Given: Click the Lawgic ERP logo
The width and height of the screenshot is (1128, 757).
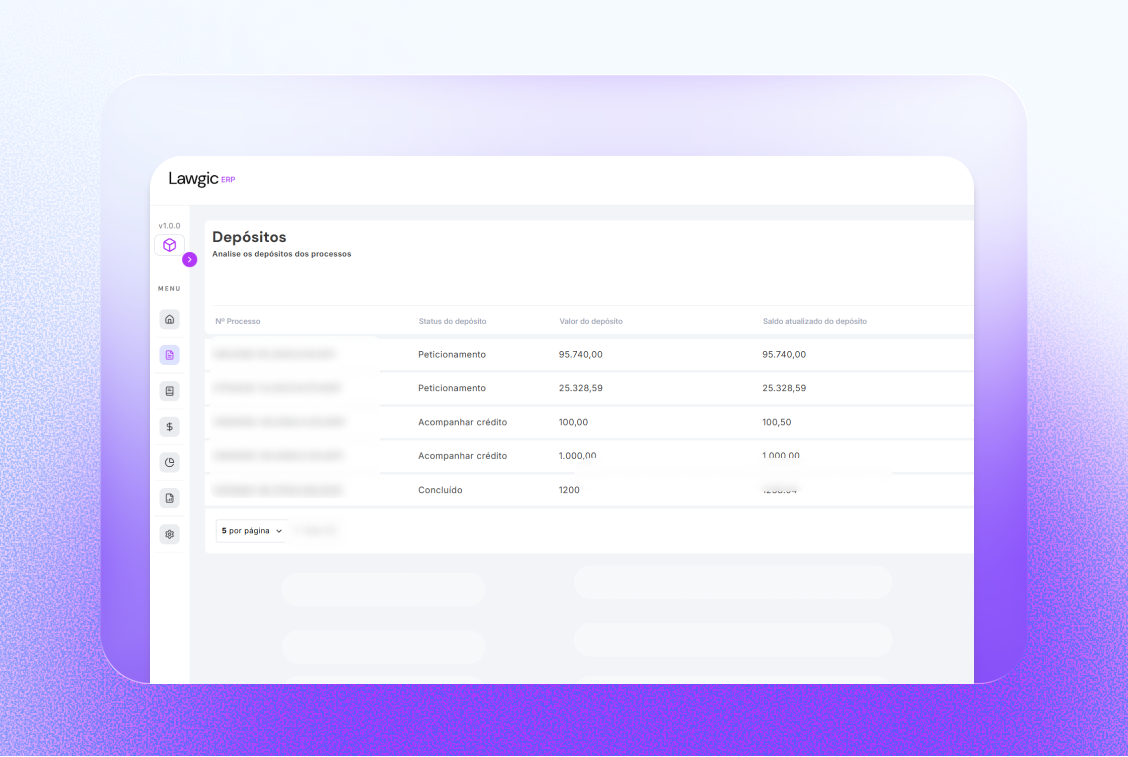Looking at the screenshot, I should click(201, 178).
